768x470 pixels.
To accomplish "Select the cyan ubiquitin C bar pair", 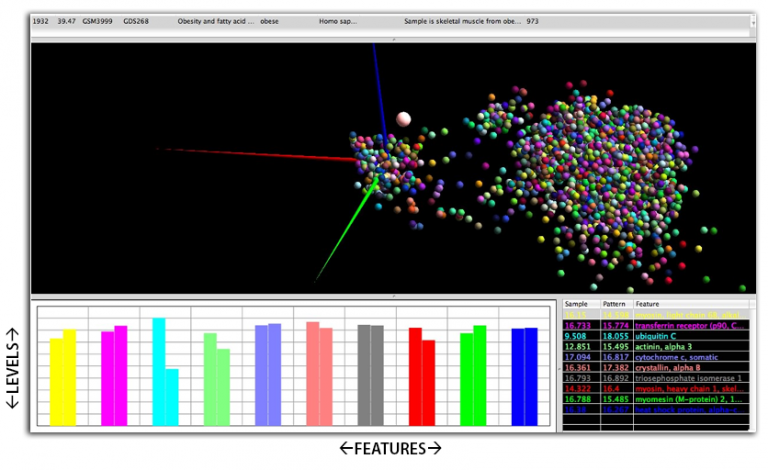I will 165,372.
